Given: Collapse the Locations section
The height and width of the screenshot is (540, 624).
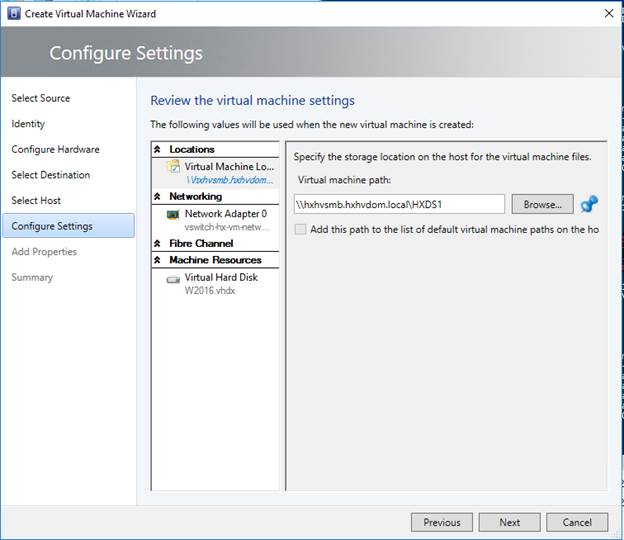Looking at the screenshot, I should [157, 149].
